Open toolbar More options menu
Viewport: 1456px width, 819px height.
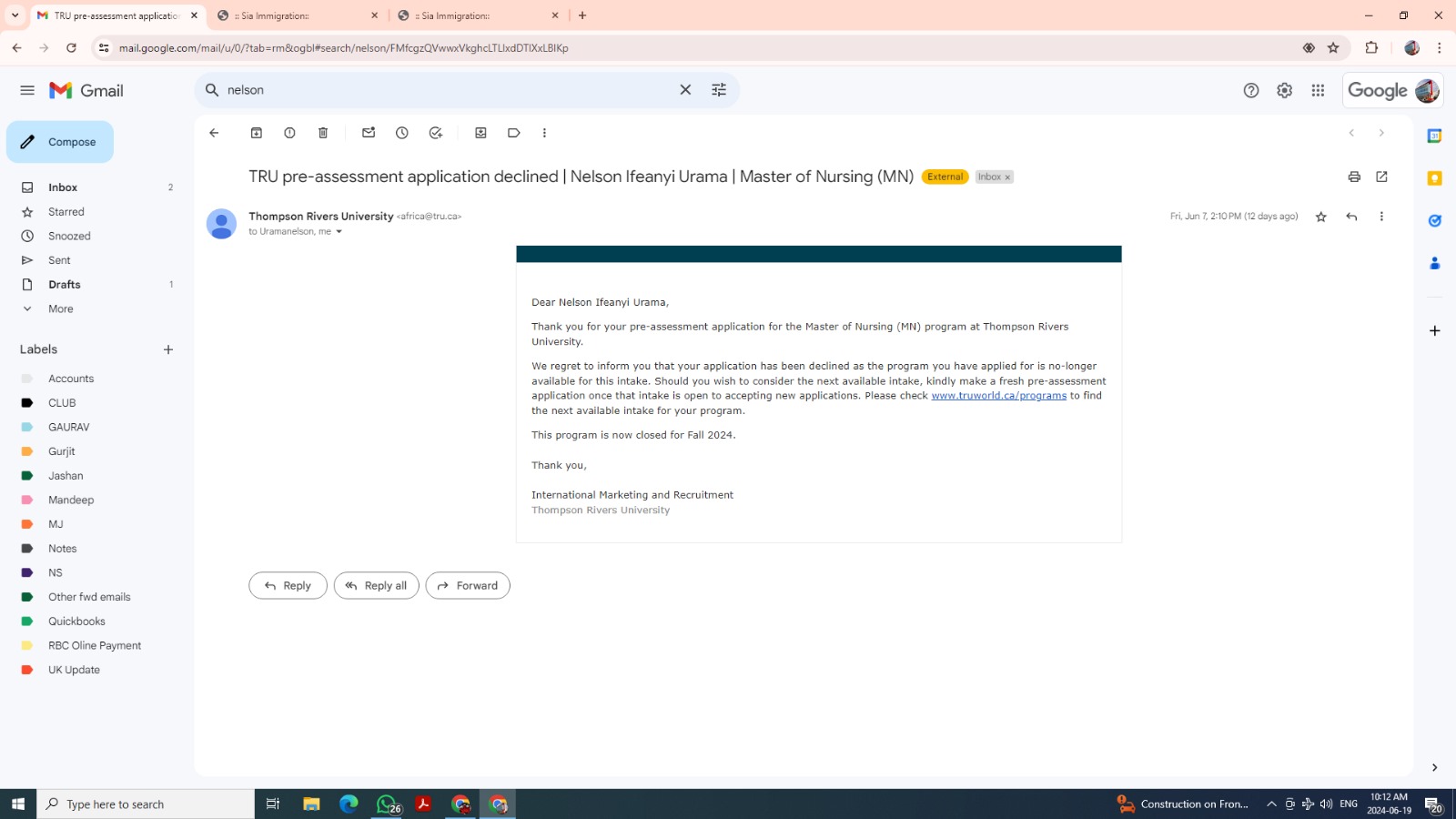[544, 133]
